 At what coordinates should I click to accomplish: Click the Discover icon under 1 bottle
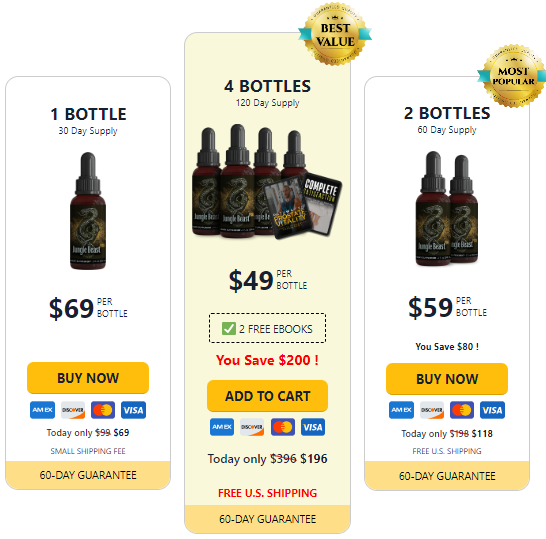(73, 410)
